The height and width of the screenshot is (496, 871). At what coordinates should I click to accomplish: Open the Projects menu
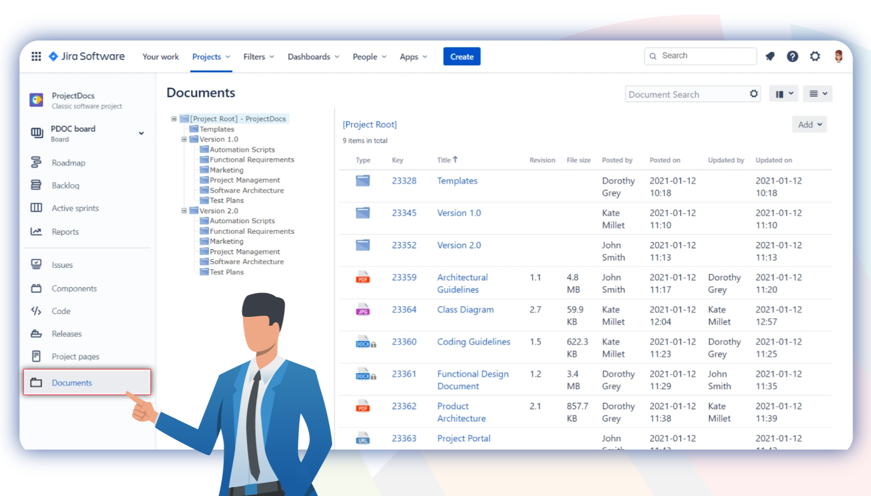point(211,57)
